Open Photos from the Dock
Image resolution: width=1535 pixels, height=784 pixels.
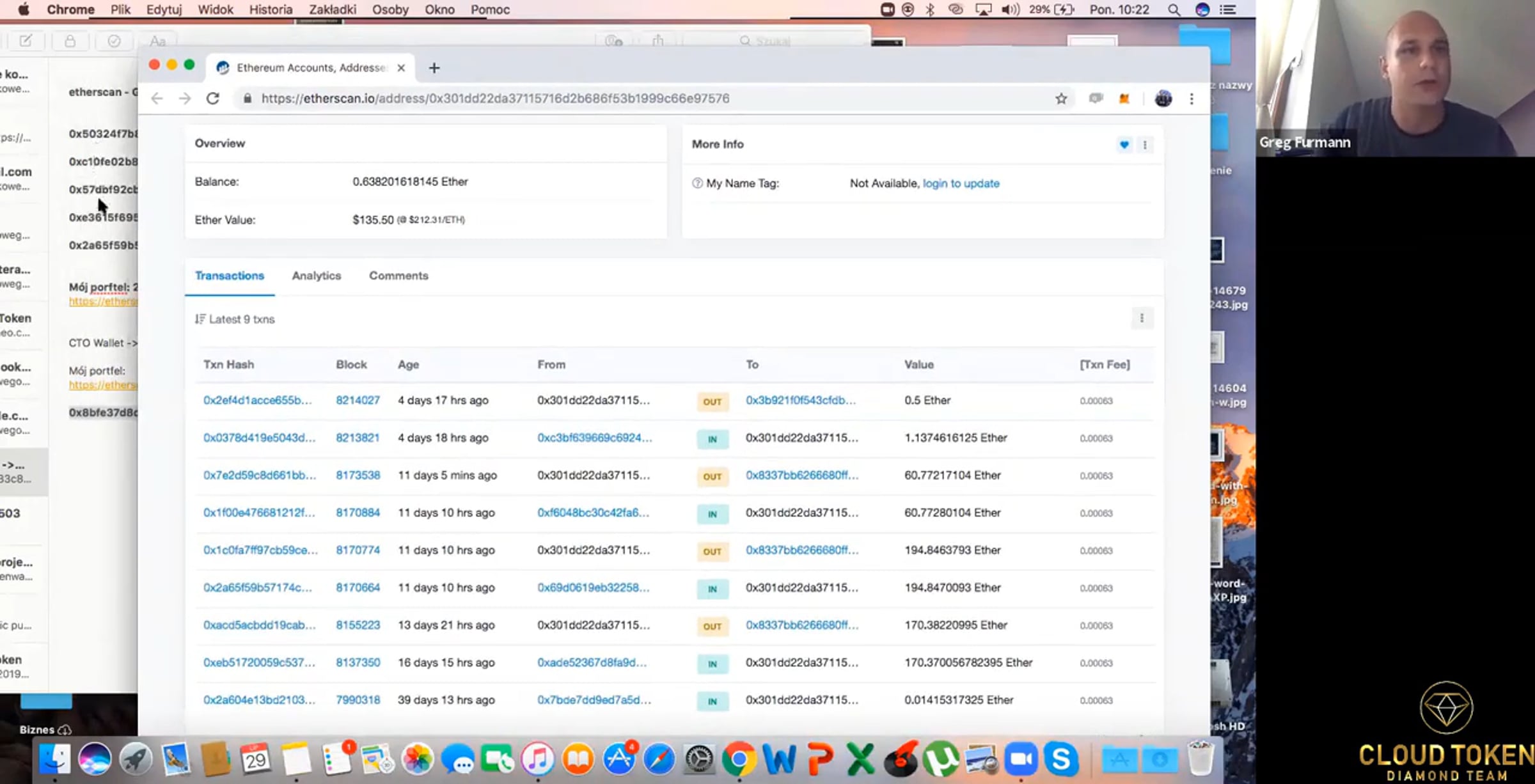tap(417, 760)
